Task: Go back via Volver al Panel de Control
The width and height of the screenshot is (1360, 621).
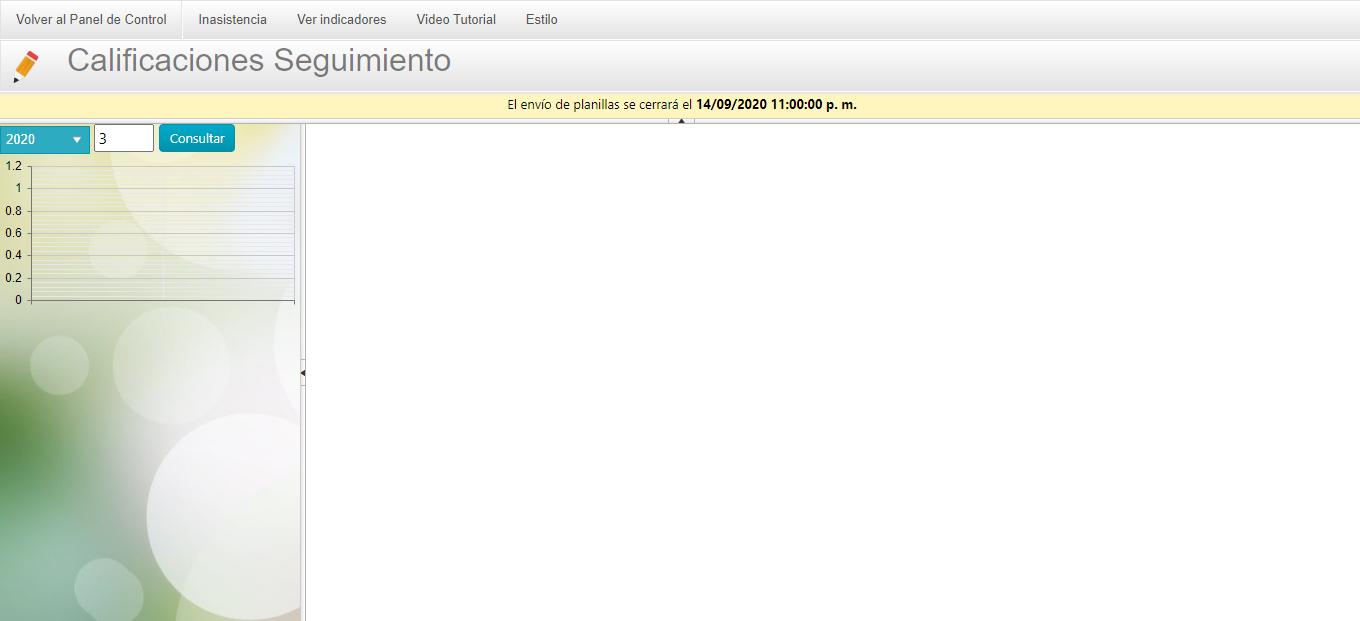Action: tap(91, 19)
